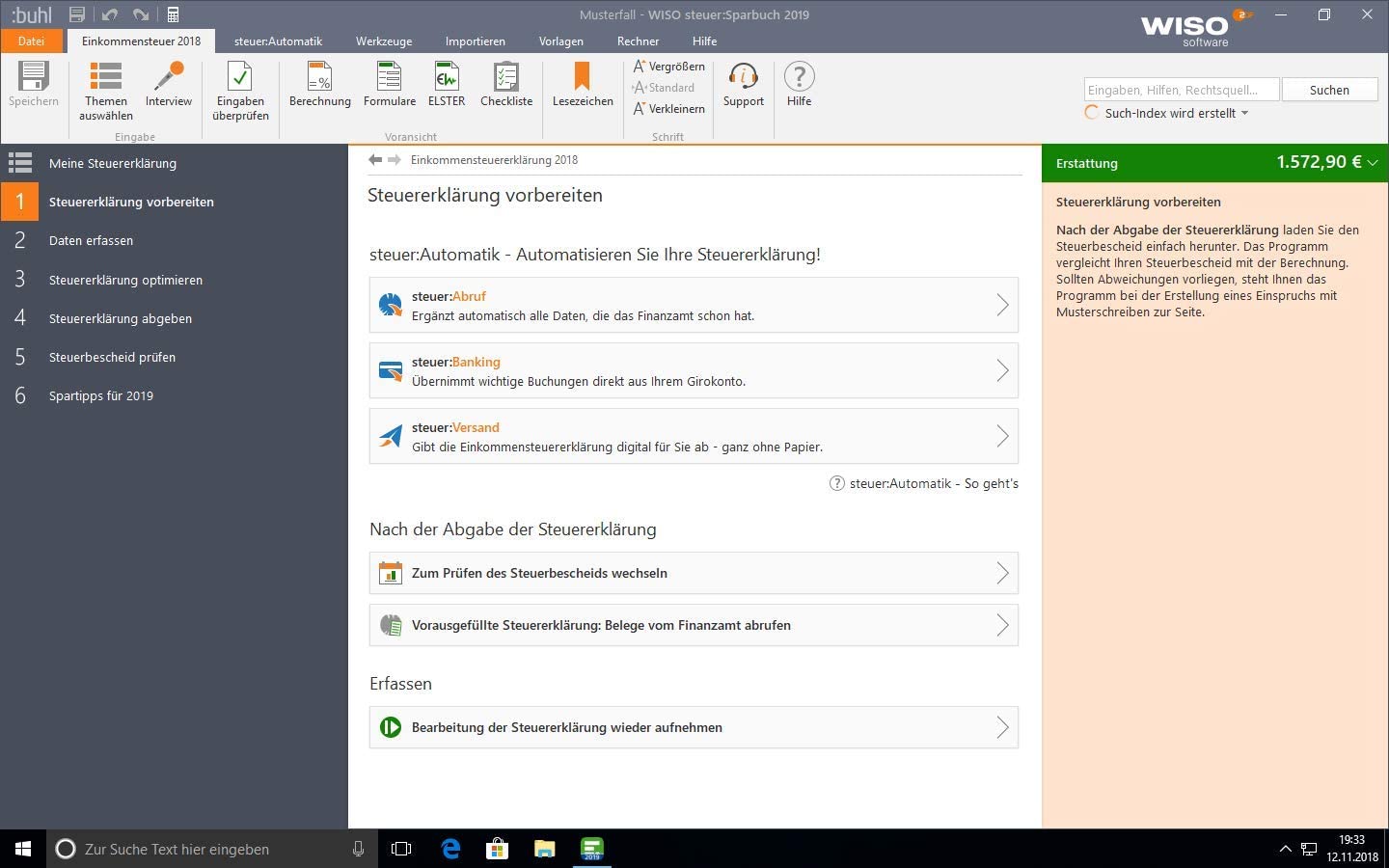Add a Lesezeichen bookmark

pyautogui.click(x=583, y=85)
